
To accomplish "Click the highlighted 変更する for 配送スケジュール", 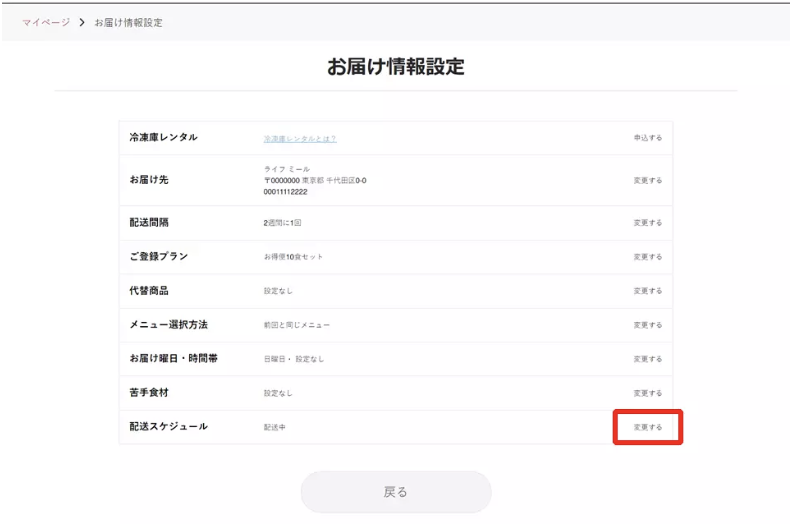I will 648,427.
